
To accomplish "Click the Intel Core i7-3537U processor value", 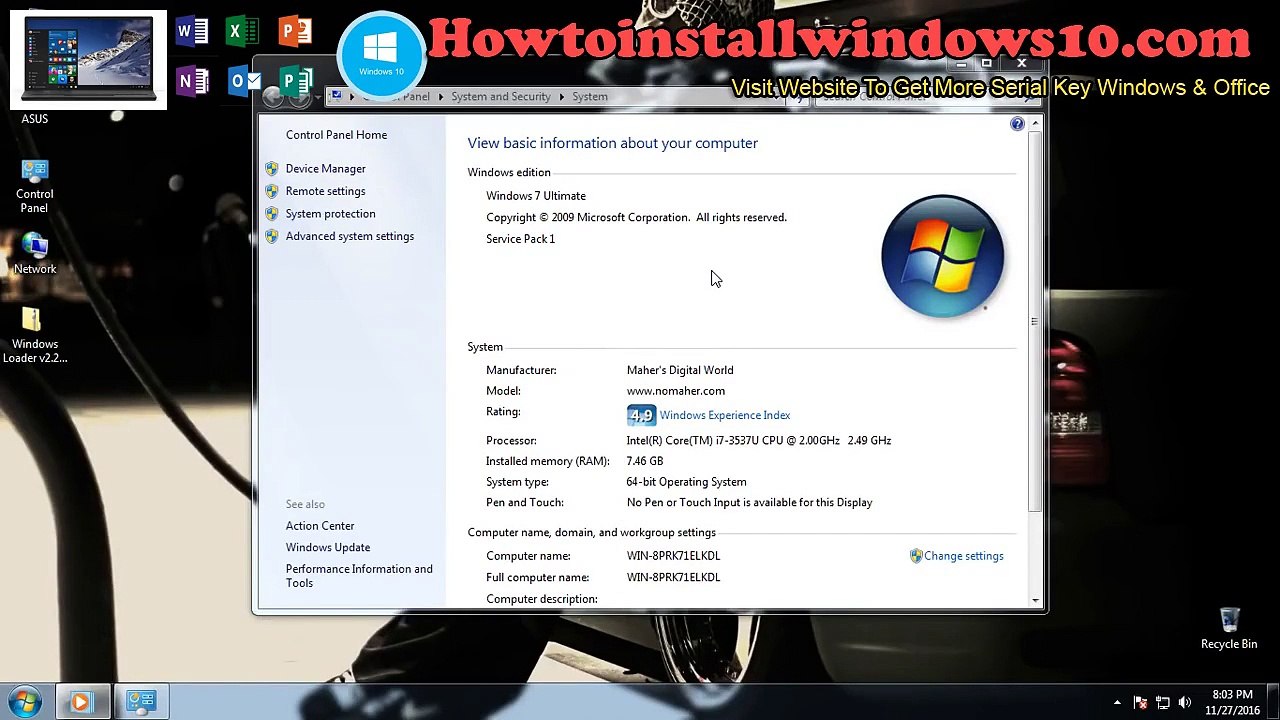I will (758, 440).
